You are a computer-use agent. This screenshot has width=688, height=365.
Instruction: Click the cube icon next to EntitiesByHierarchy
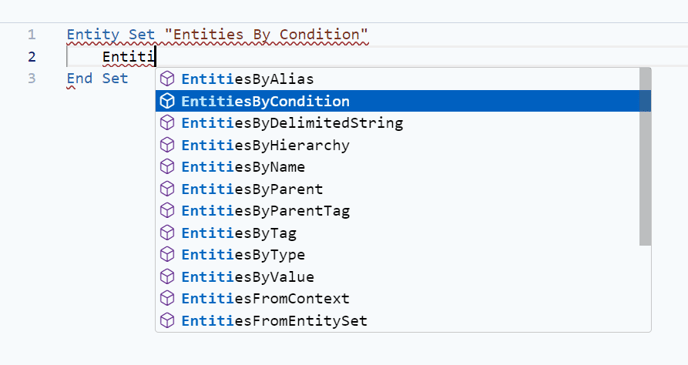(x=167, y=145)
